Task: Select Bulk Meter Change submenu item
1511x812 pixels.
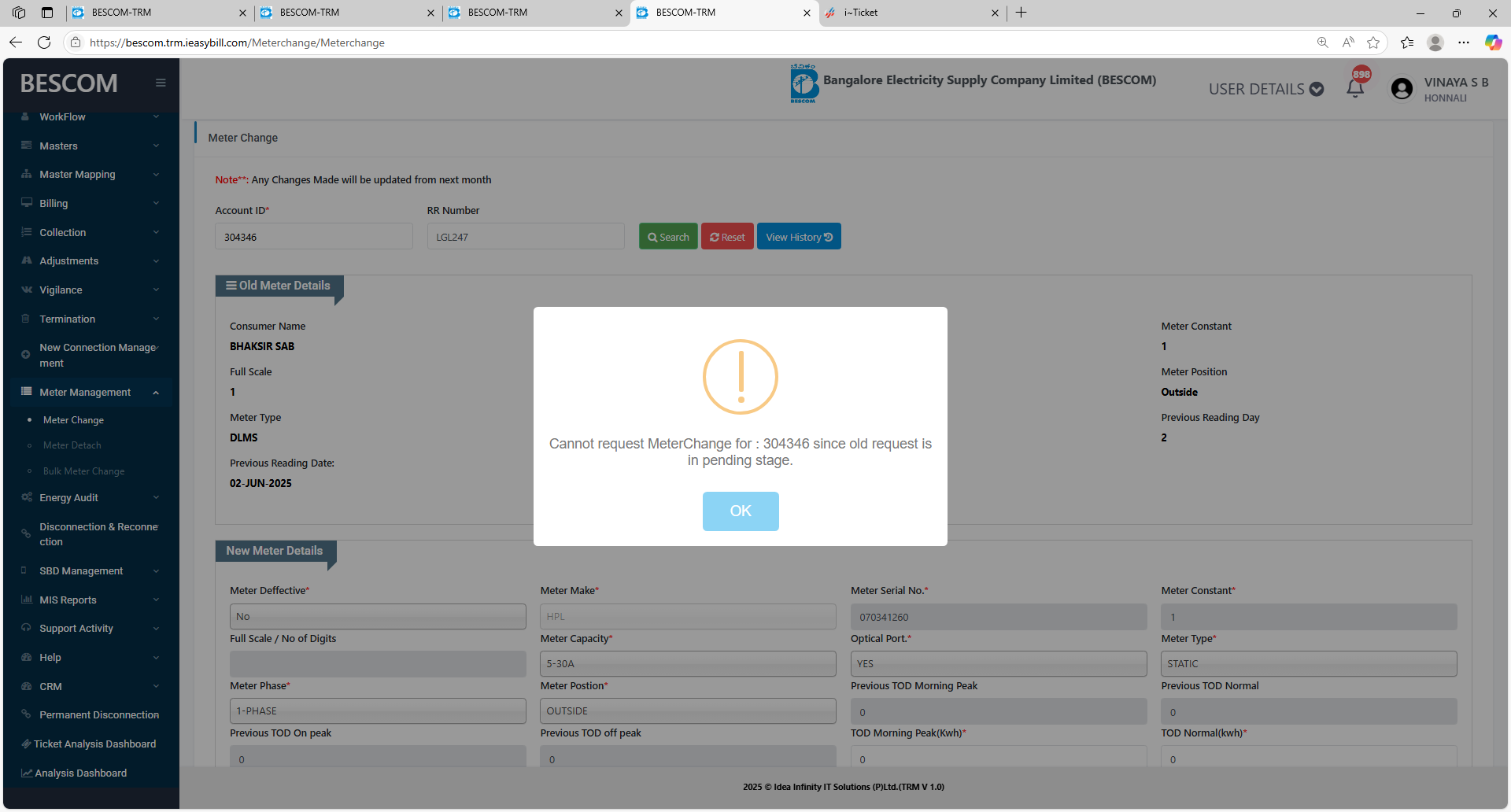Action: click(83, 471)
